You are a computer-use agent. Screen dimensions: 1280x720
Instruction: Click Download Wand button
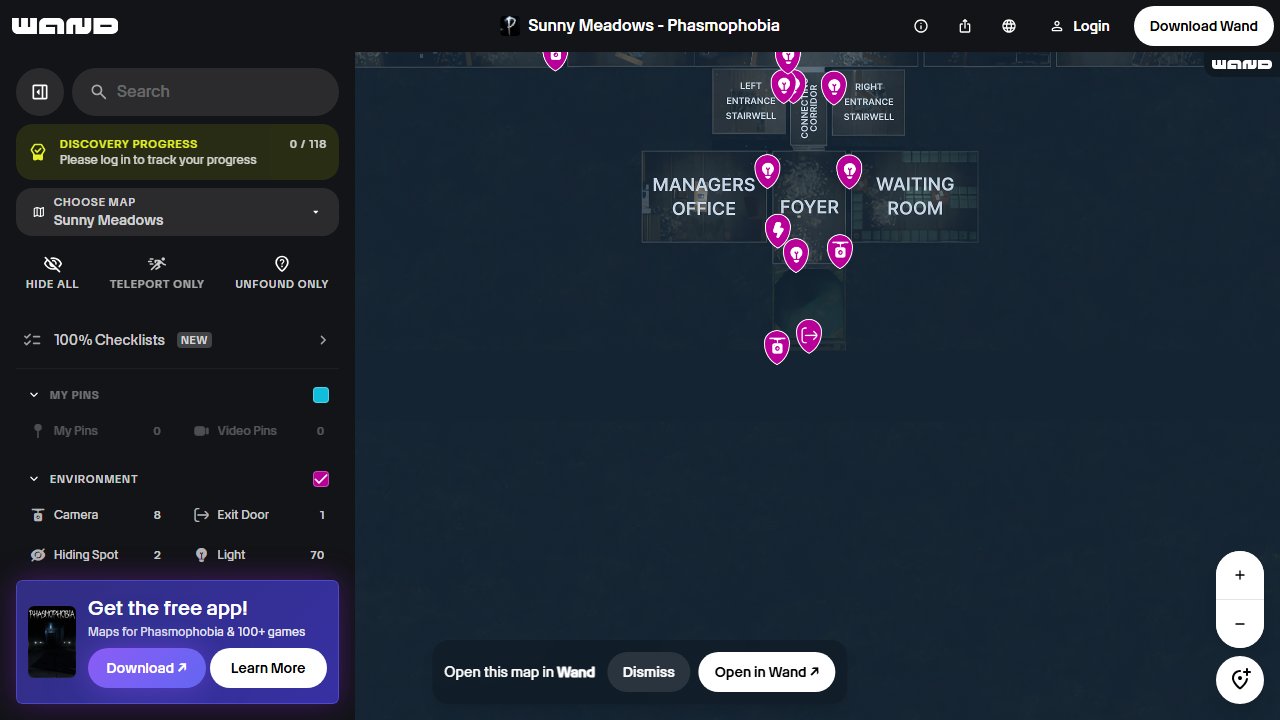pos(1203,26)
